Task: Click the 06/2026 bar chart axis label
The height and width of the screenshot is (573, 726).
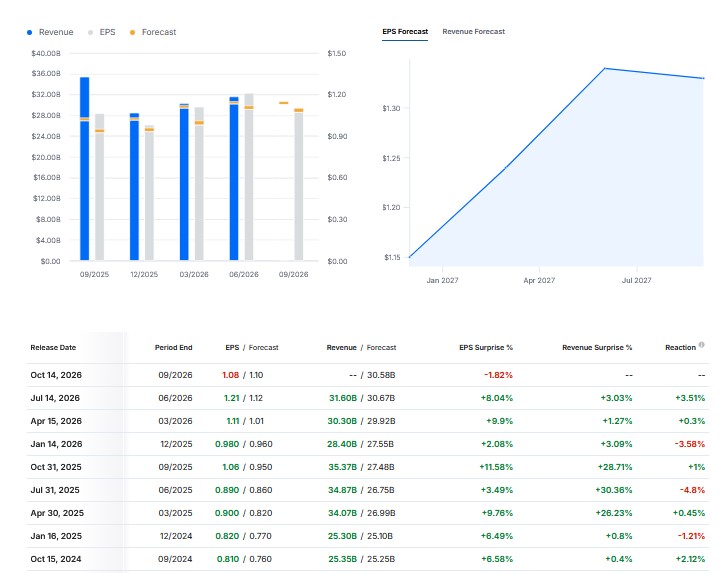Action: tap(244, 274)
